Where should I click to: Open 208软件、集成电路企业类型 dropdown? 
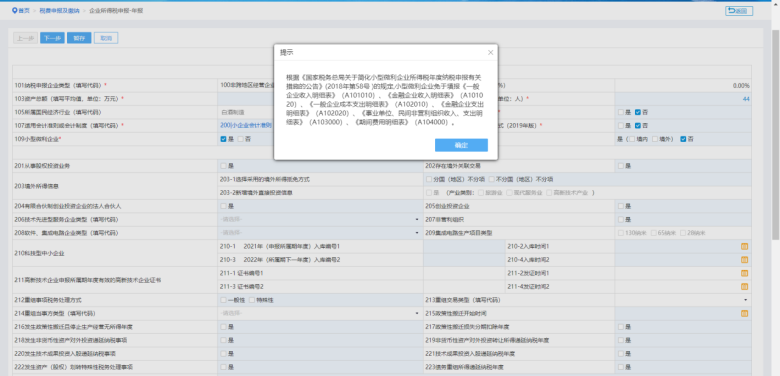click(320, 233)
